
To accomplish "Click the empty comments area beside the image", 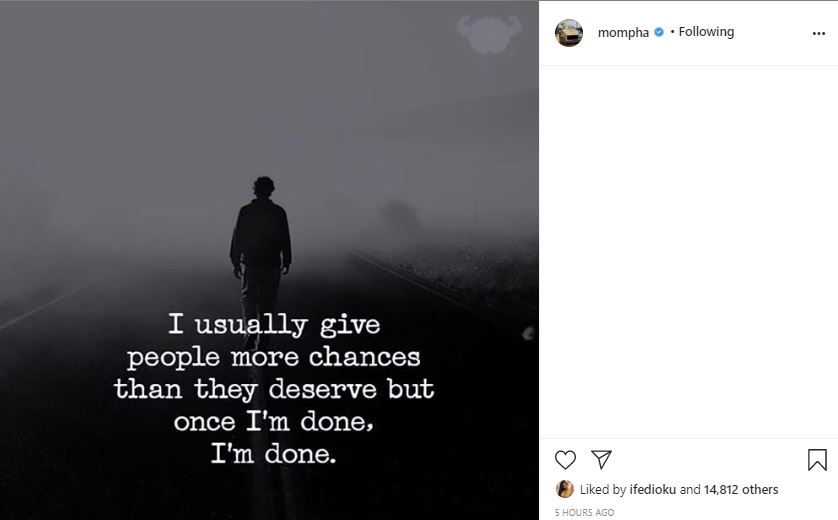I will pyautogui.click(x=688, y=250).
